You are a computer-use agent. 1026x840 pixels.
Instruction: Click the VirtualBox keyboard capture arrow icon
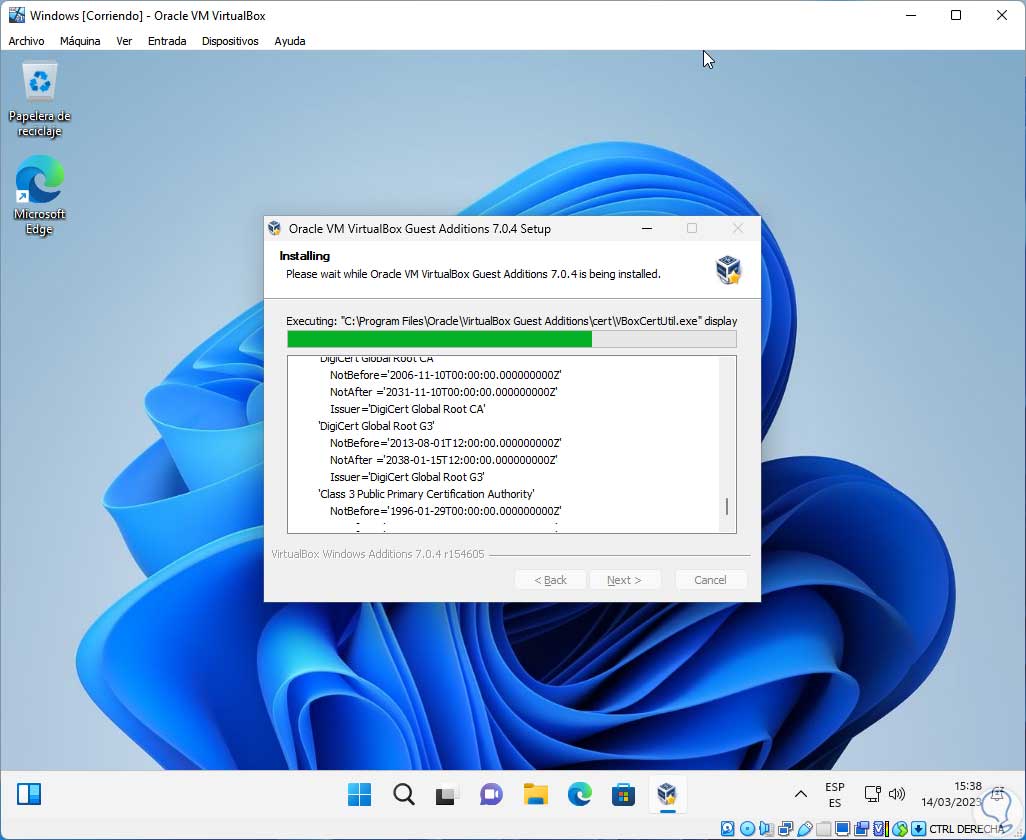click(919, 829)
